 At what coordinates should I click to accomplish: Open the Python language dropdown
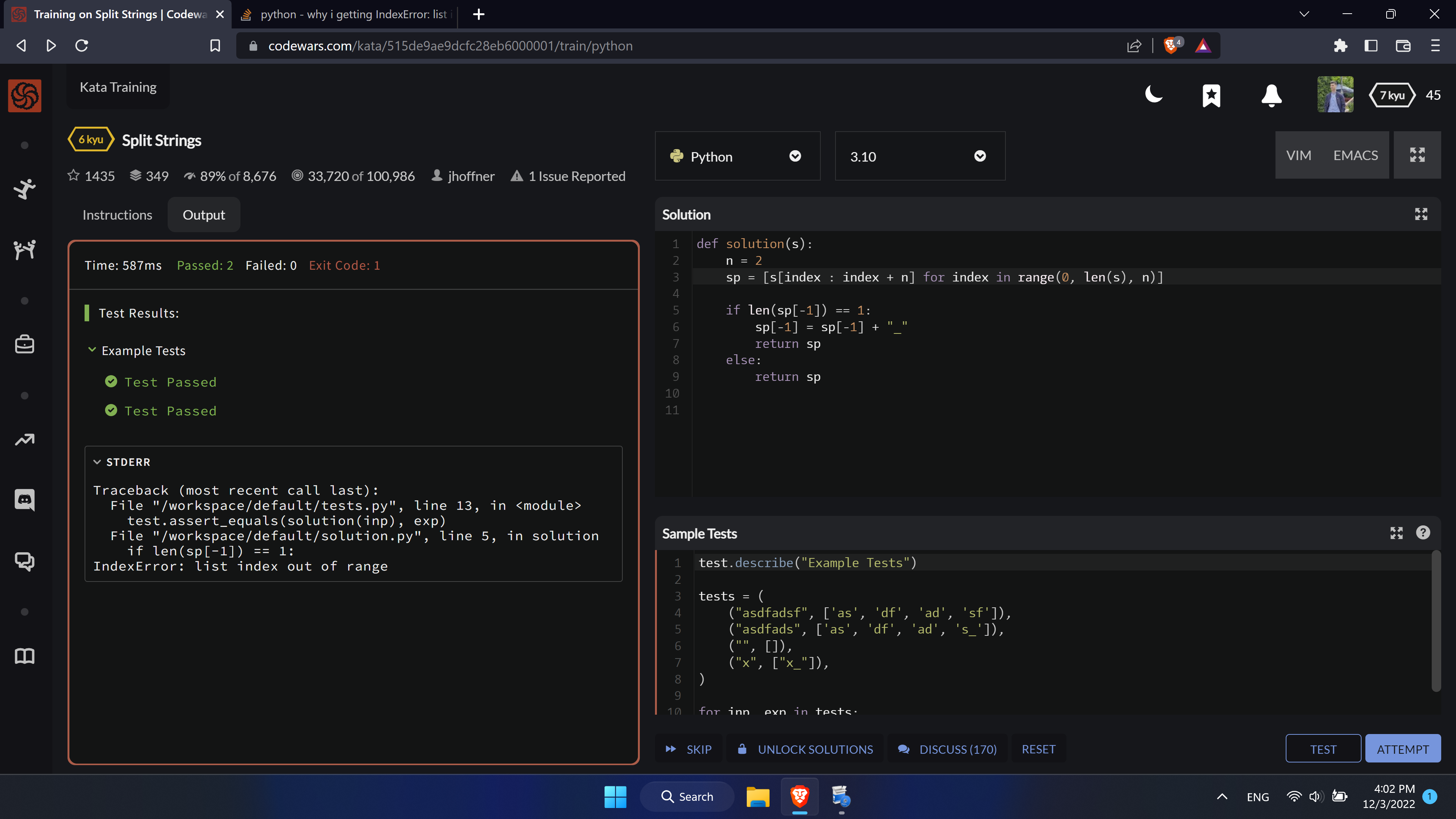click(x=737, y=156)
